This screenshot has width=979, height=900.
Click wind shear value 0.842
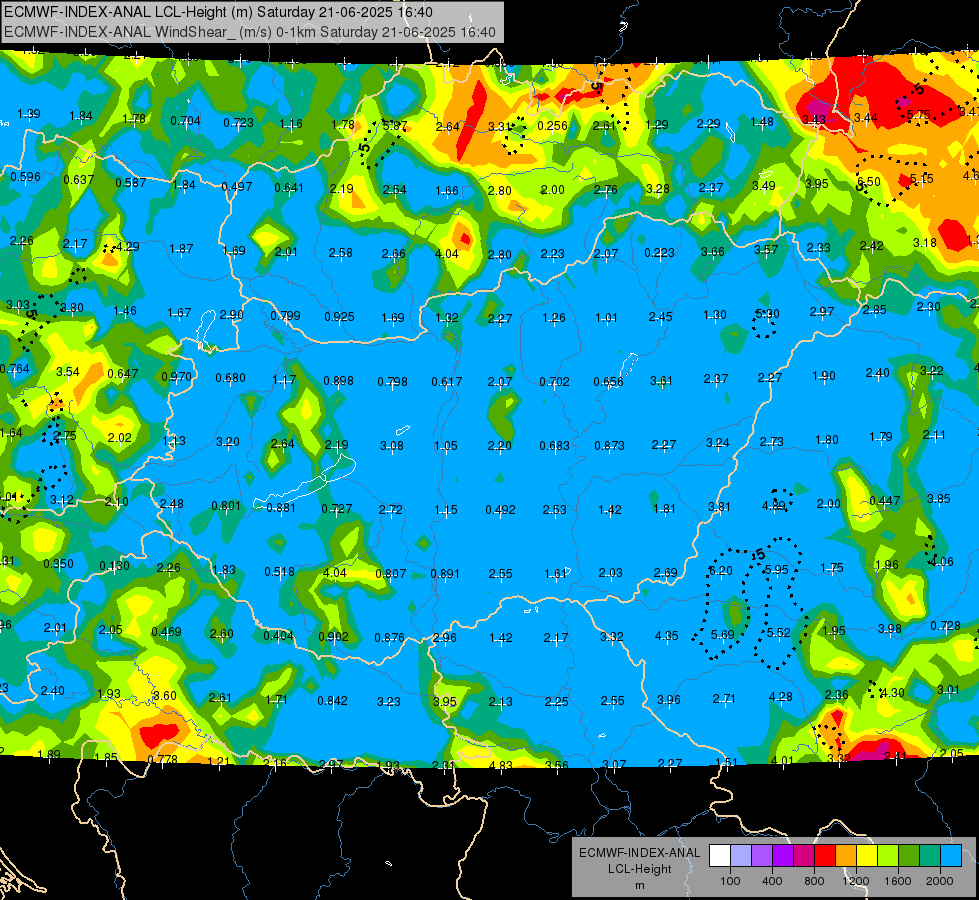[332, 701]
